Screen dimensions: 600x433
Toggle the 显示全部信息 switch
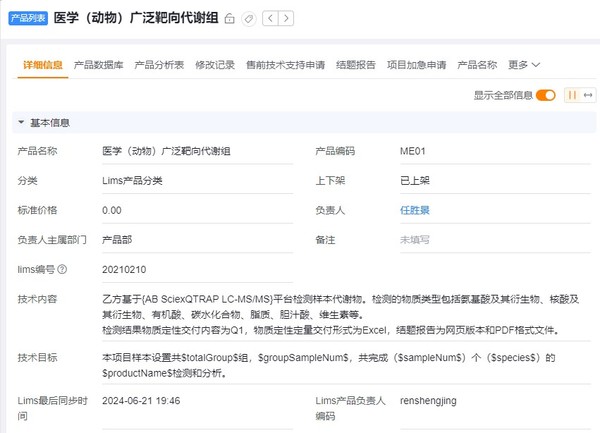(x=545, y=95)
